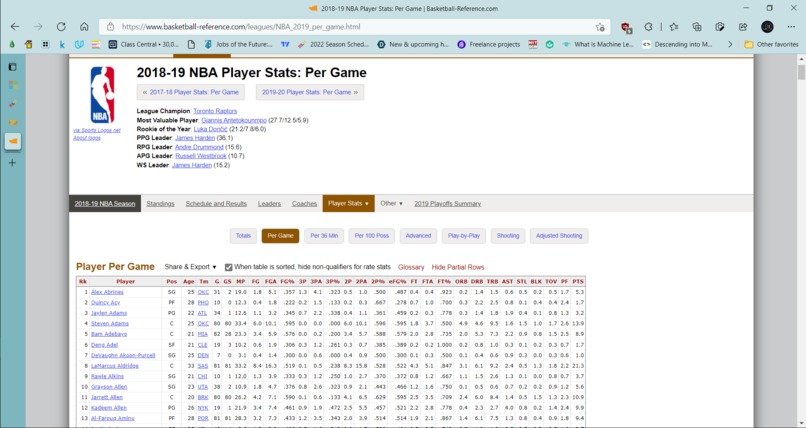Image resolution: width=806 pixels, height=428 pixels.
Task: Sort the table by Age column header
Action: pyautogui.click(x=189, y=282)
